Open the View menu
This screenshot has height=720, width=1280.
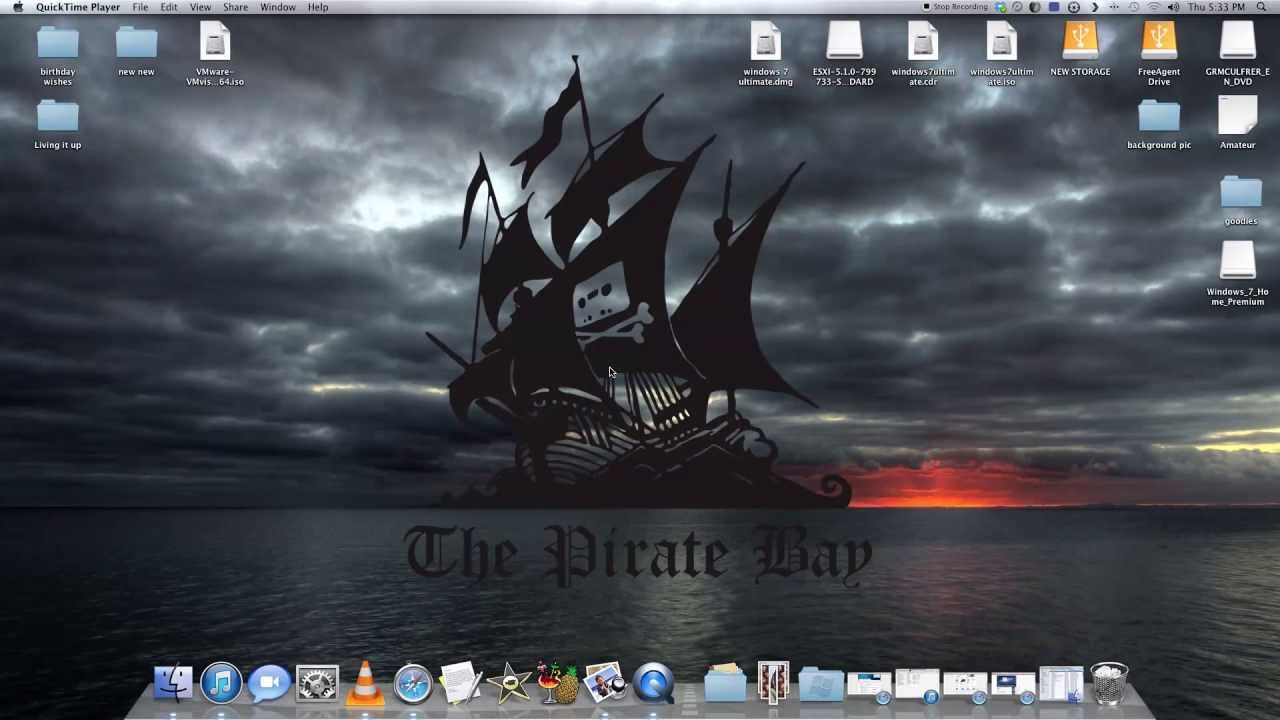200,7
